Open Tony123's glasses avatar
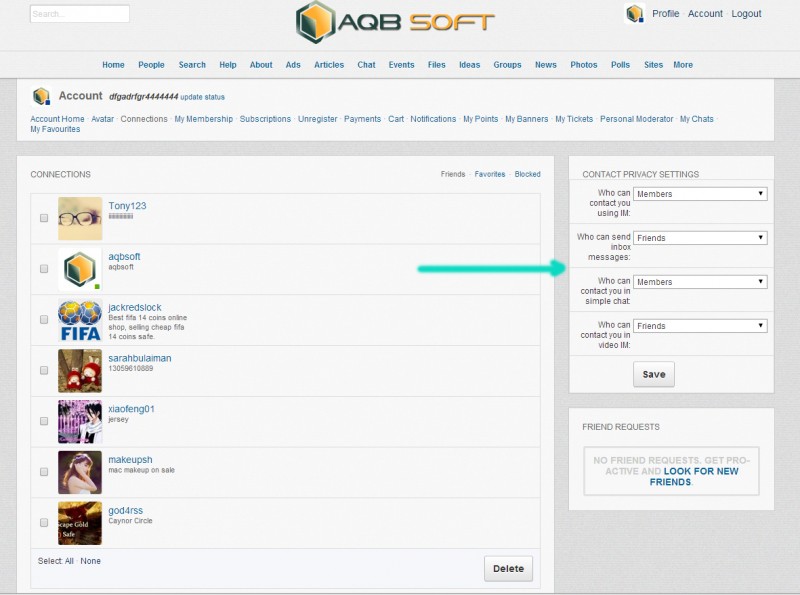This screenshot has height=595, width=800. pos(80,218)
